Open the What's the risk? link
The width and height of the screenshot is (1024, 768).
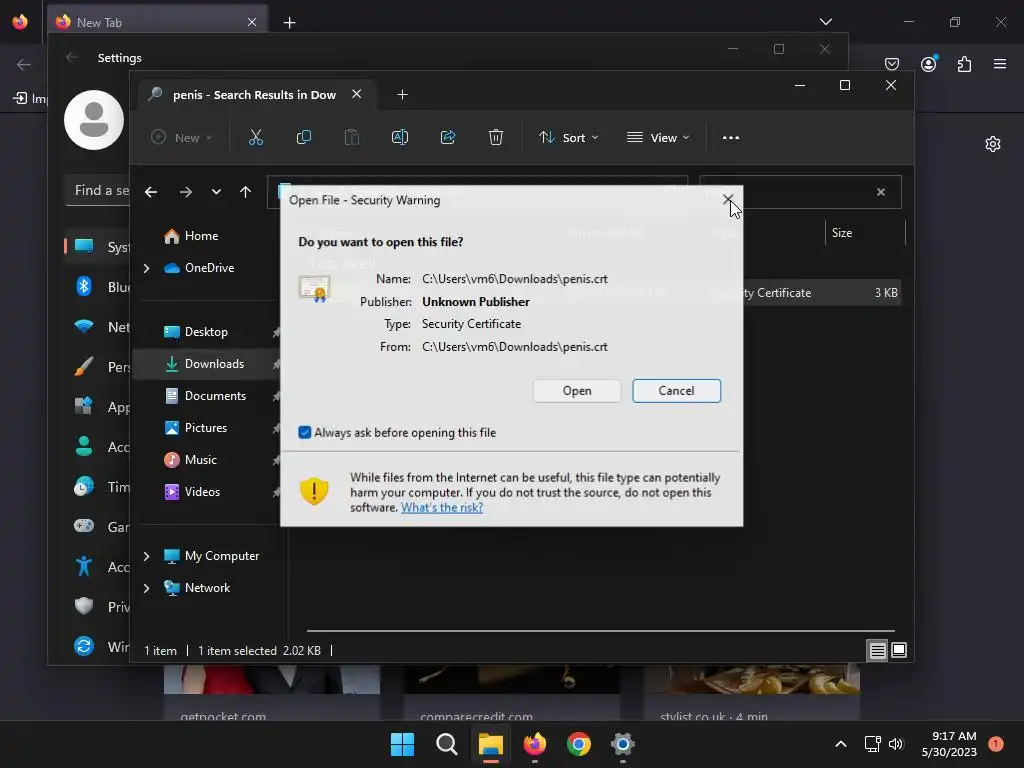(x=441, y=507)
